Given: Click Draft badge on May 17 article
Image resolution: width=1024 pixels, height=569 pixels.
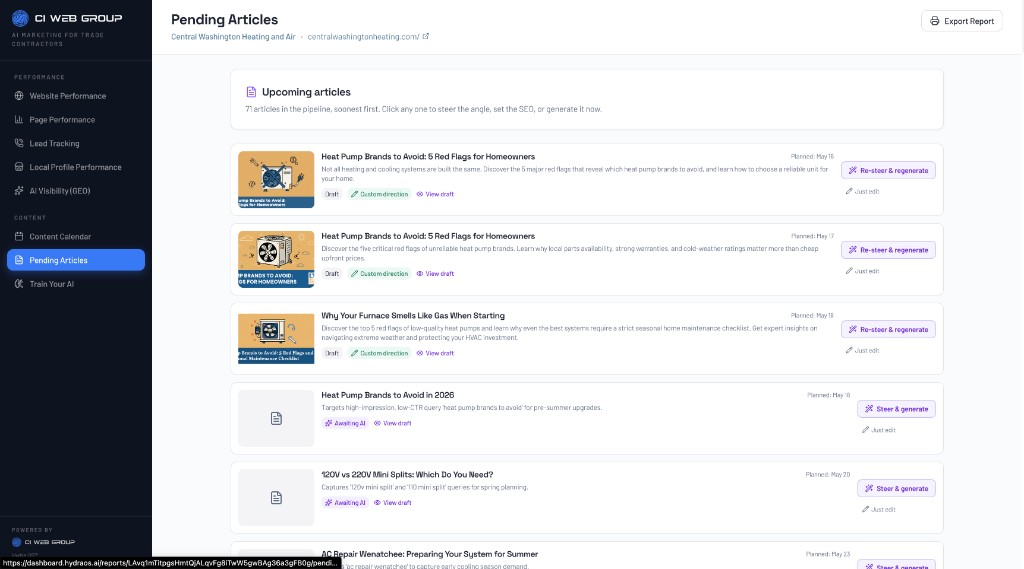Looking at the screenshot, I should pyautogui.click(x=332, y=274).
